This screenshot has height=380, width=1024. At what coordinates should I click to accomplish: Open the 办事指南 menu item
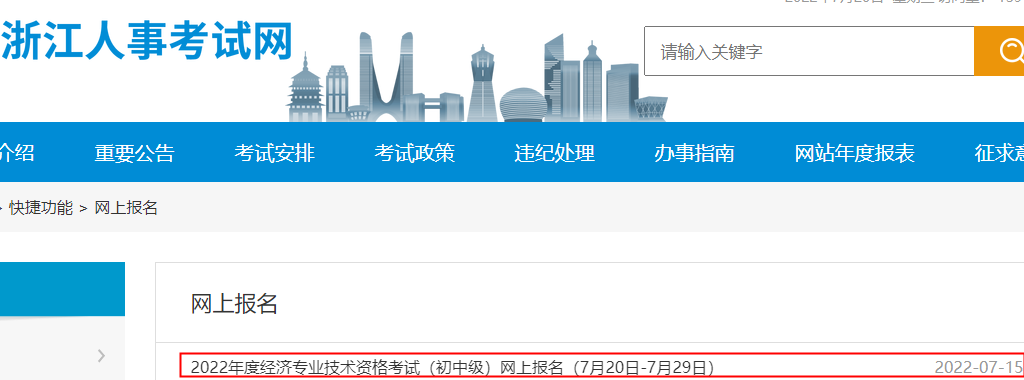(694, 153)
